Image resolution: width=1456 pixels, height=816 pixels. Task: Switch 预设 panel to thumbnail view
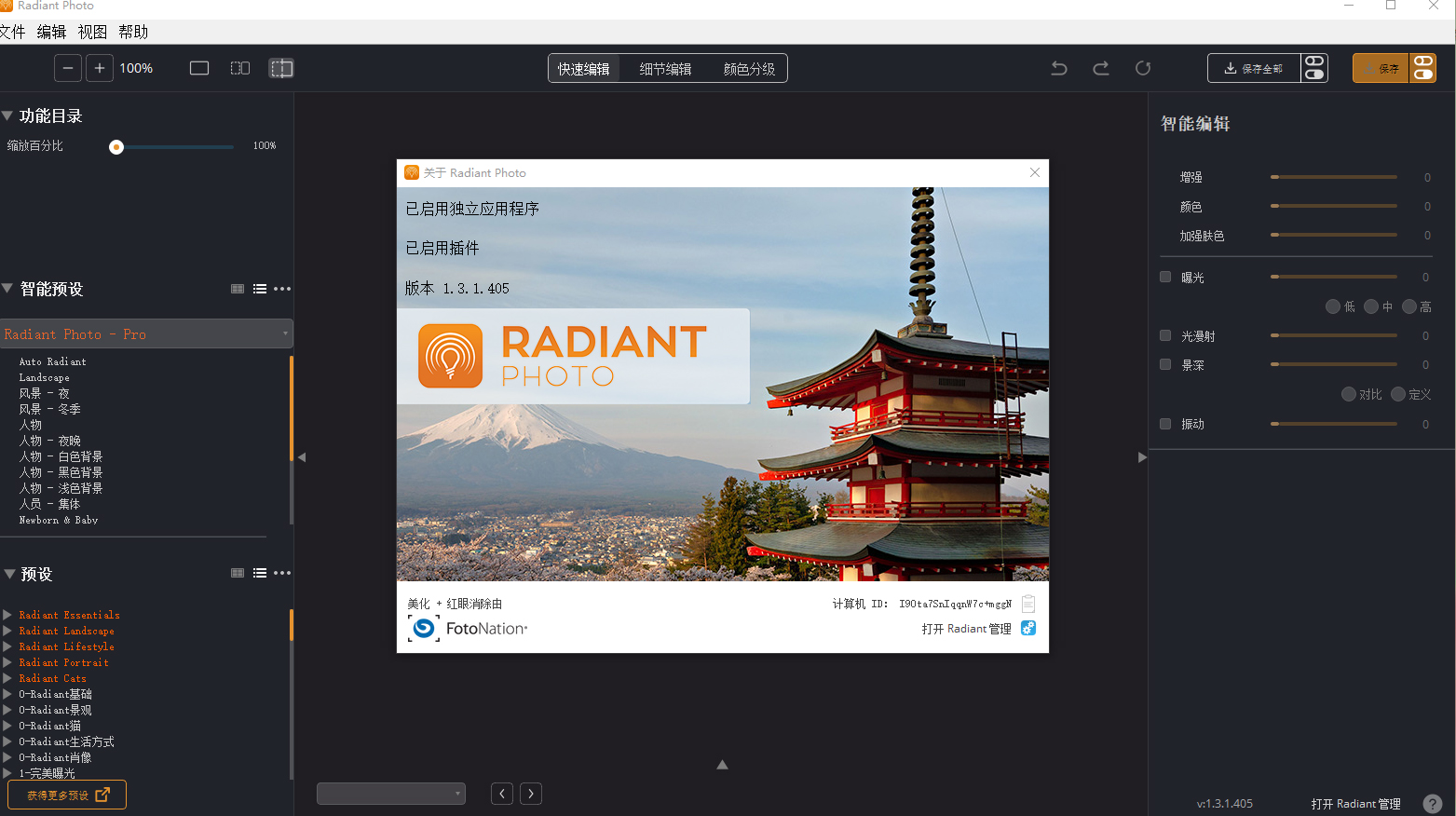(x=238, y=573)
